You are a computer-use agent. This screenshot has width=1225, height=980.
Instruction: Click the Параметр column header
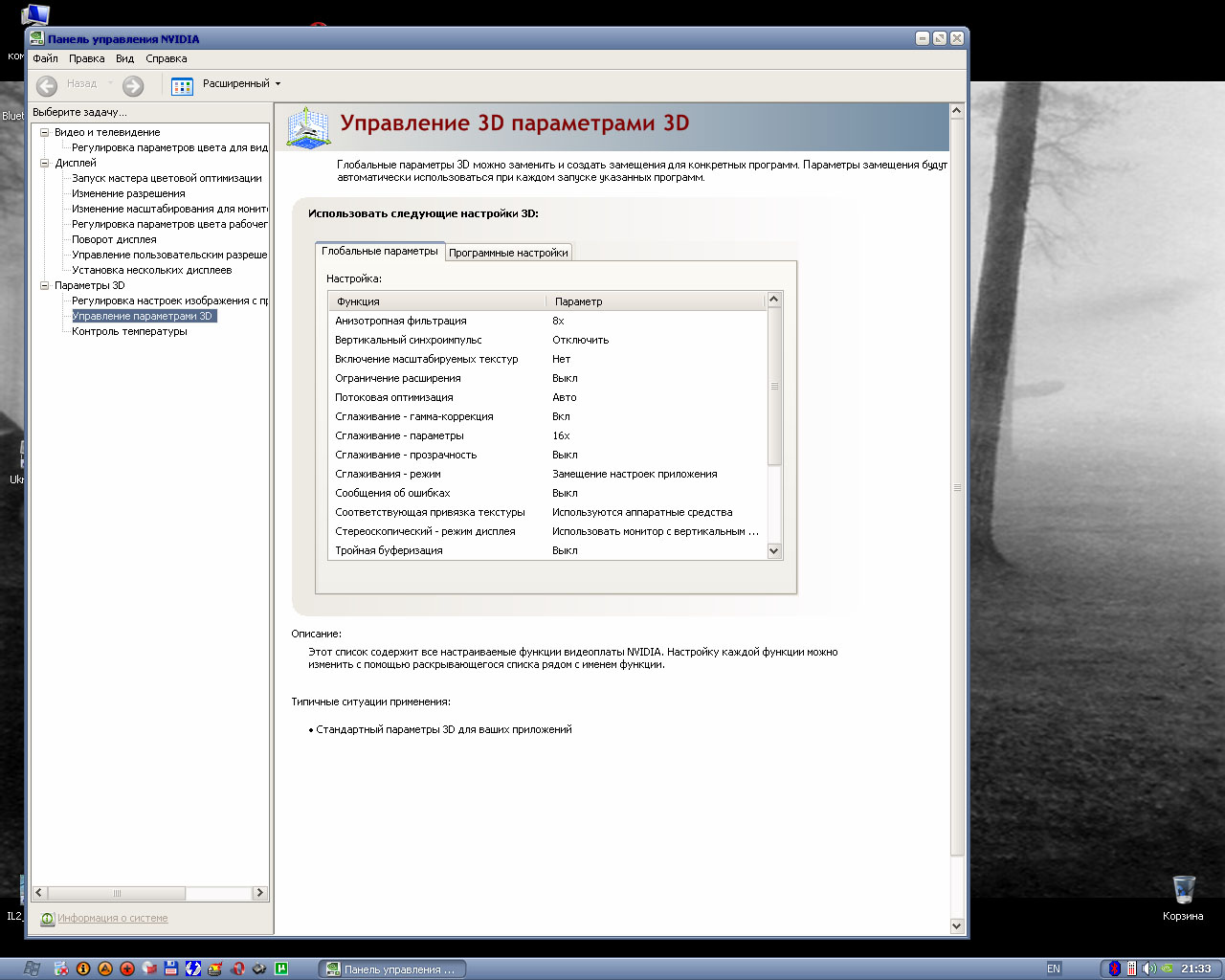(x=657, y=301)
